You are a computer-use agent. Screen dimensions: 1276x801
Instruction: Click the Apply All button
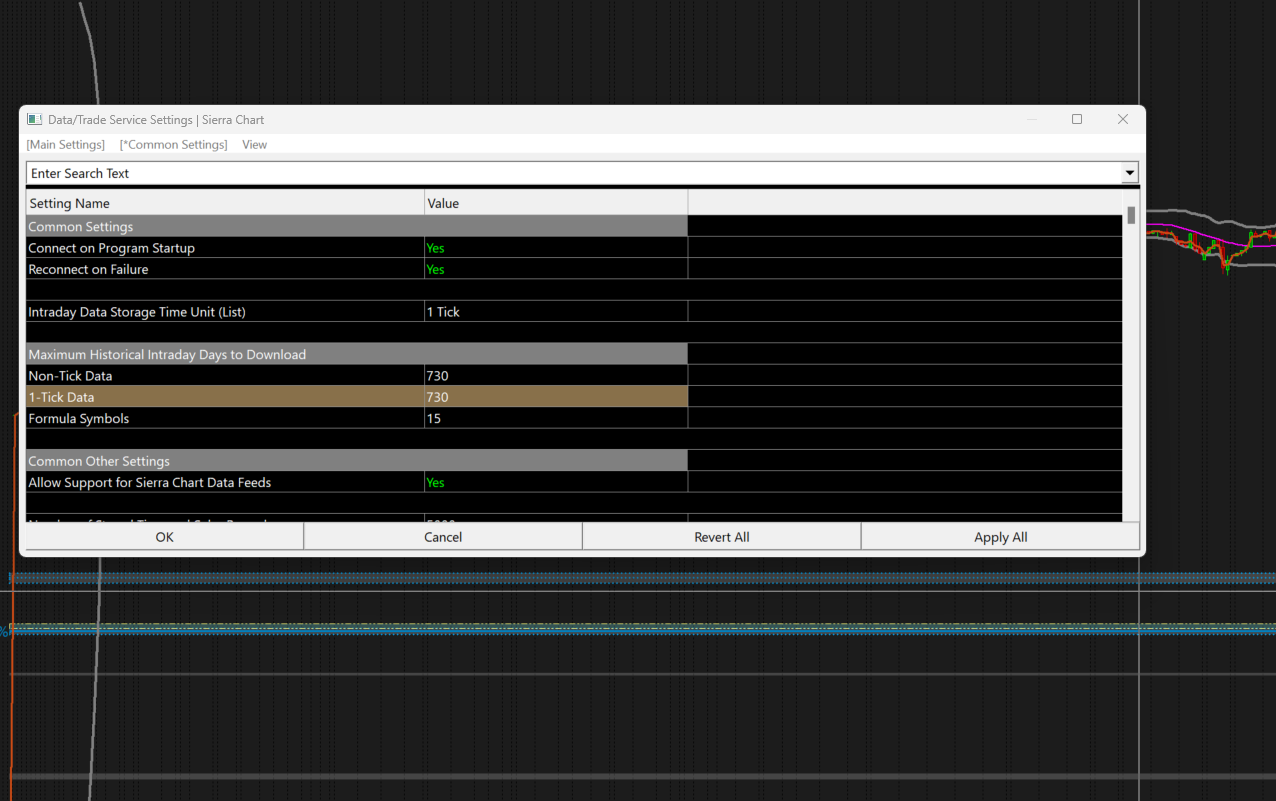1001,537
